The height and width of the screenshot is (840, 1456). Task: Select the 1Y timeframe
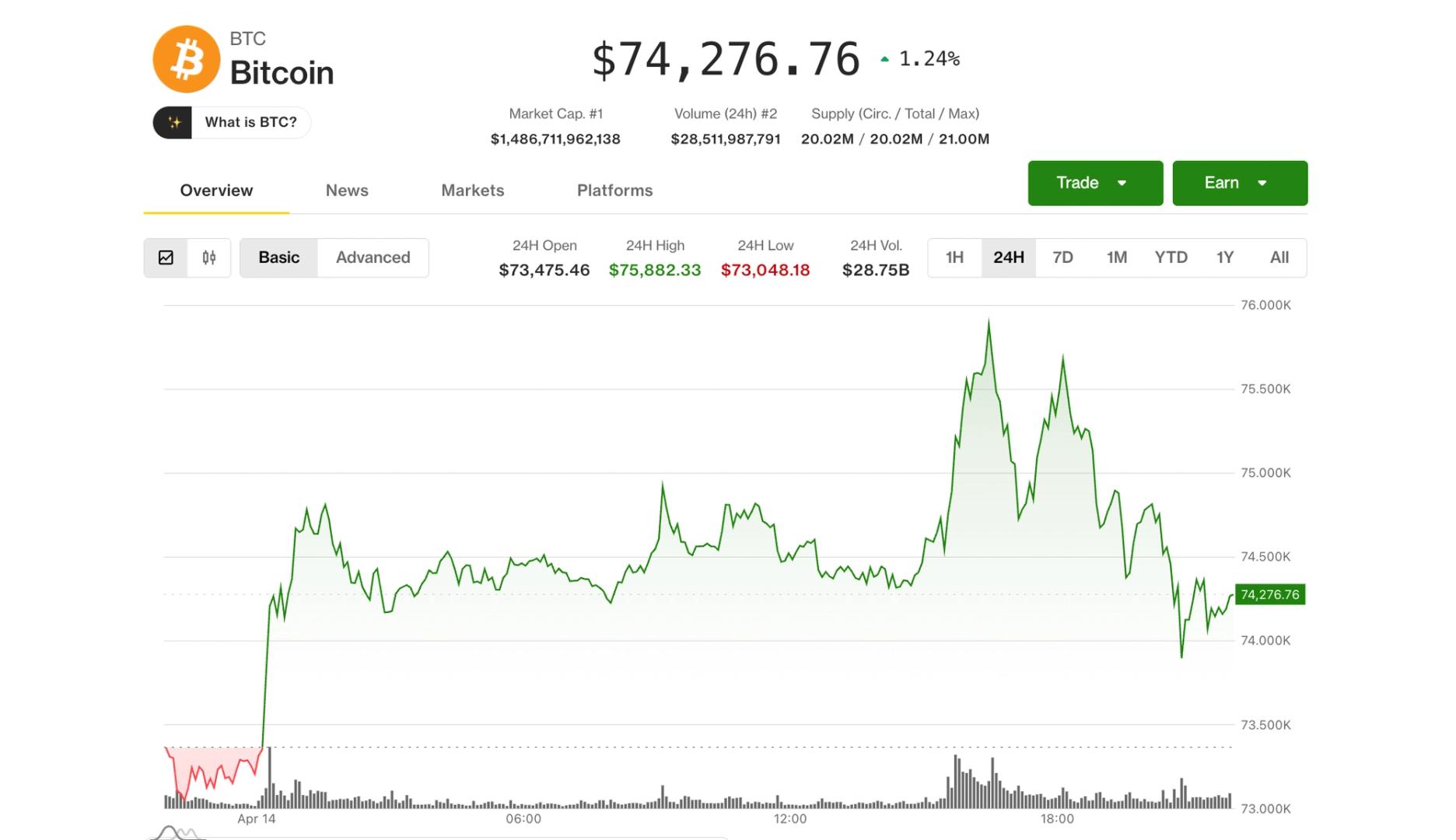tap(1225, 257)
